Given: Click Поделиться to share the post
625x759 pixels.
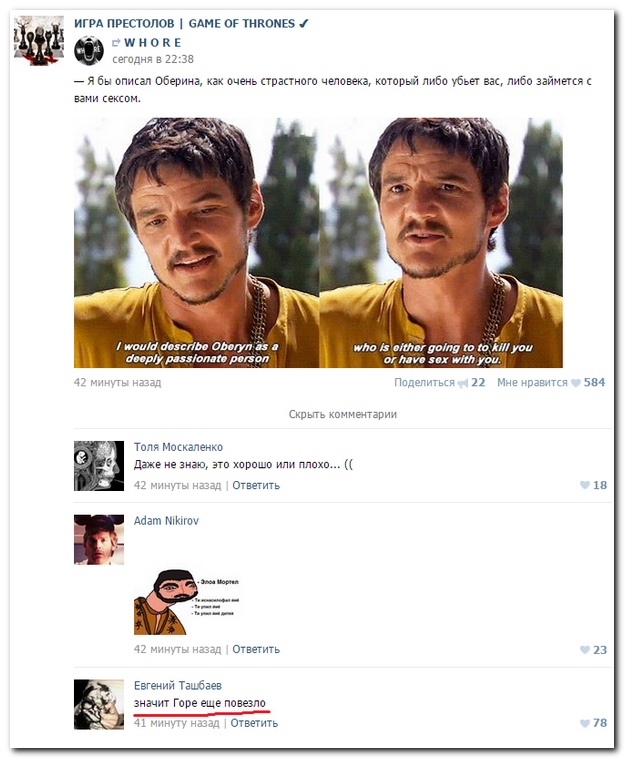Looking at the screenshot, I should point(424,383).
